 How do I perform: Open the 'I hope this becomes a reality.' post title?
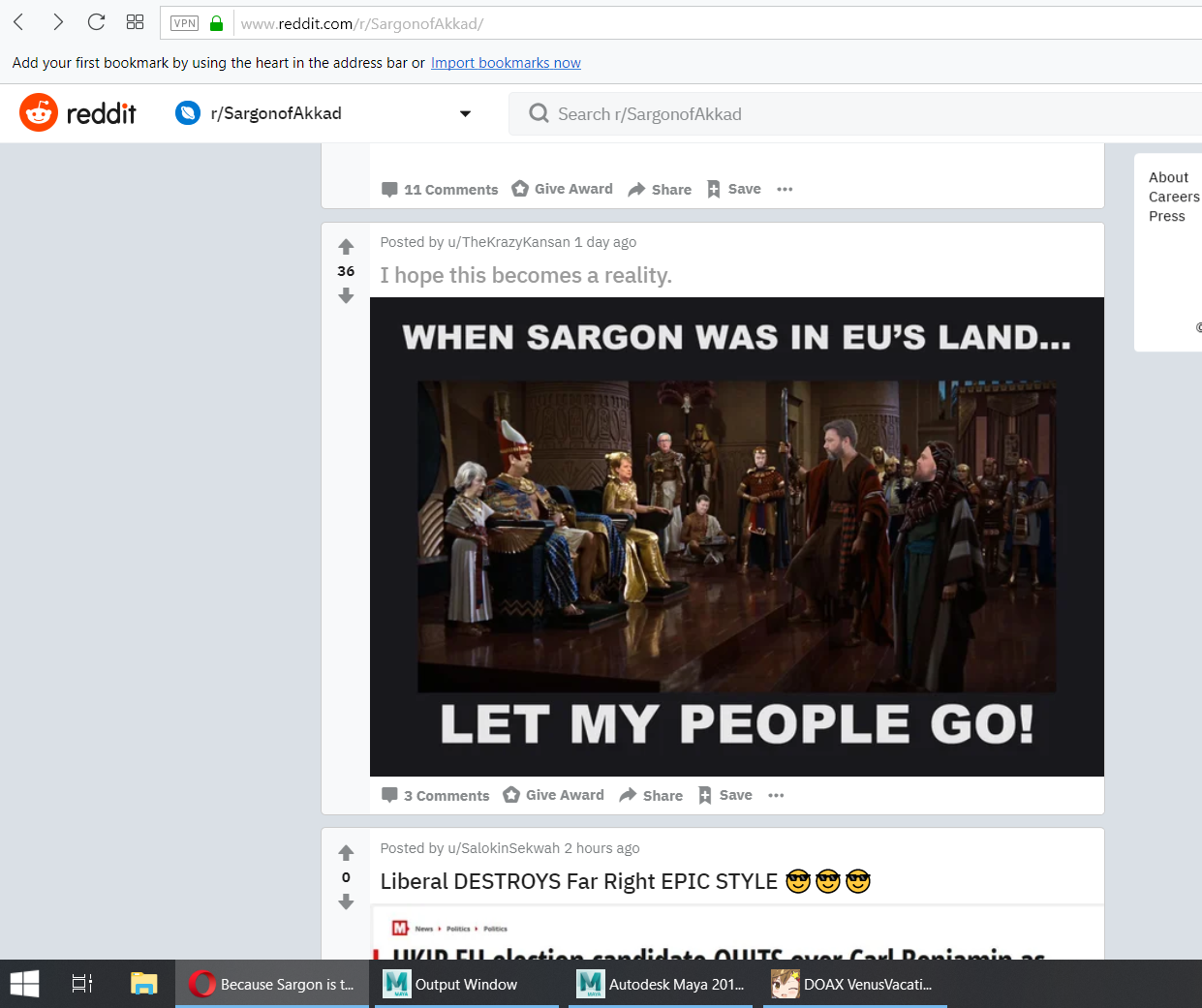click(526, 276)
